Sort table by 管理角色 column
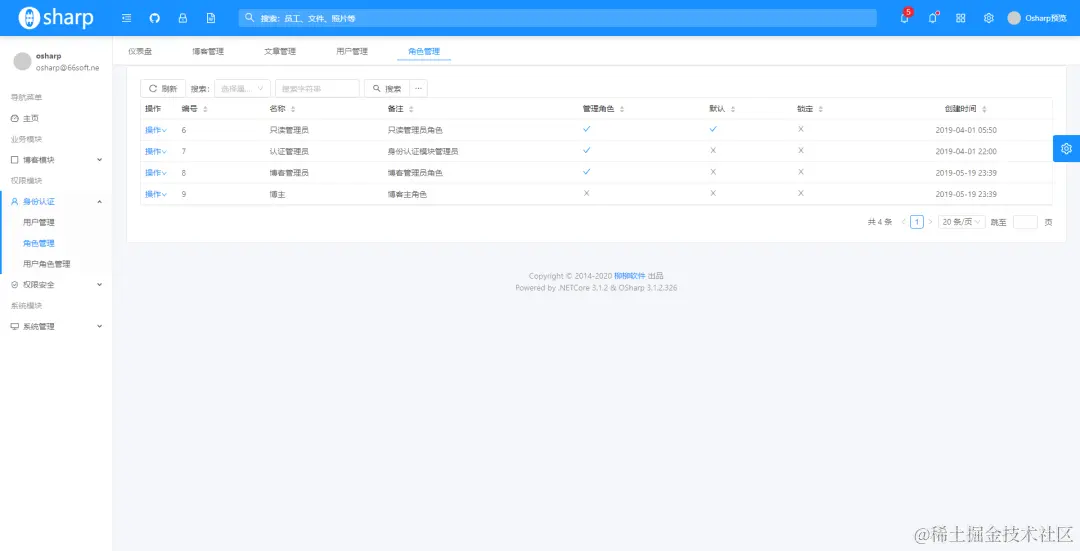This screenshot has height=551, width=1080. coord(622,109)
